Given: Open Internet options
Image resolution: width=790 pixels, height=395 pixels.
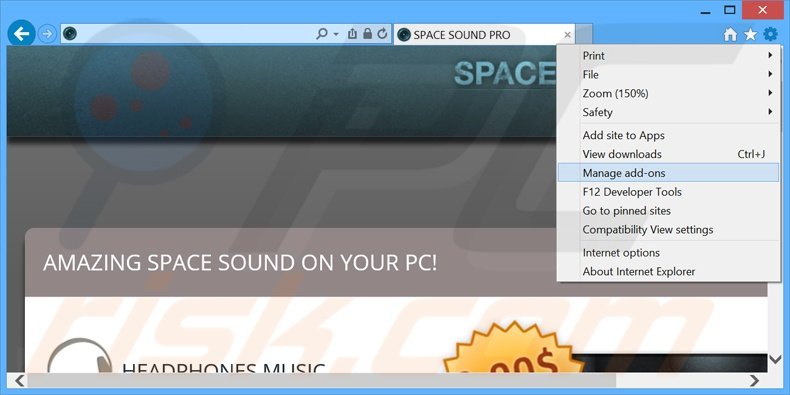Looking at the screenshot, I should click(669, 253).
